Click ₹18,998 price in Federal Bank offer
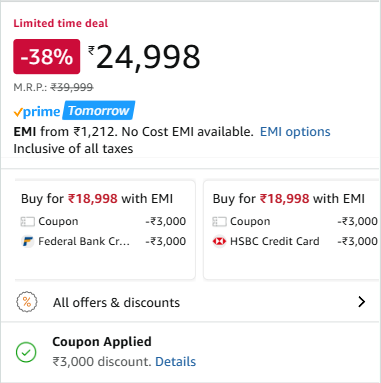 93,199
